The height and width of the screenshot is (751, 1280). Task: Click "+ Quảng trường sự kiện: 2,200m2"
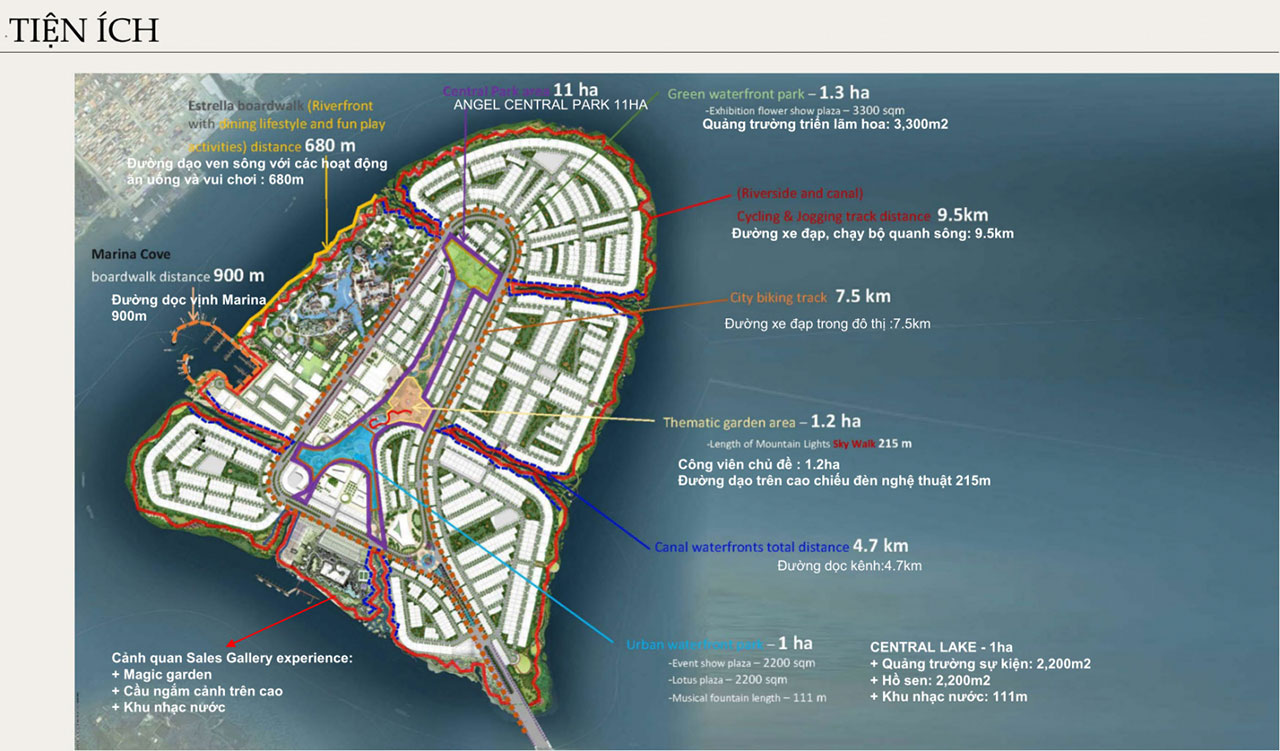point(980,663)
